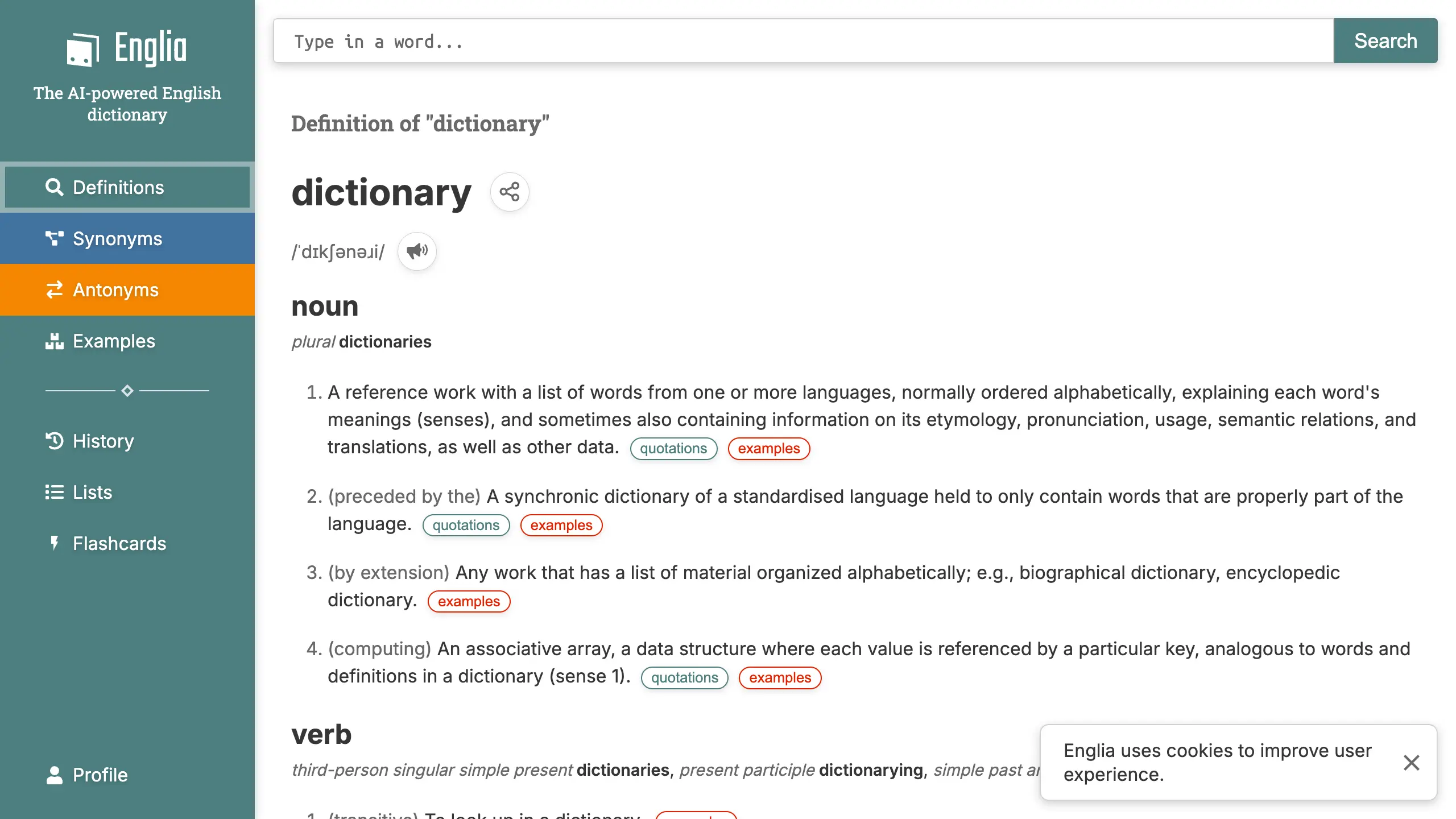Show examples for the 'by extension' definition
1456x819 pixels.
tap(469, 601)
